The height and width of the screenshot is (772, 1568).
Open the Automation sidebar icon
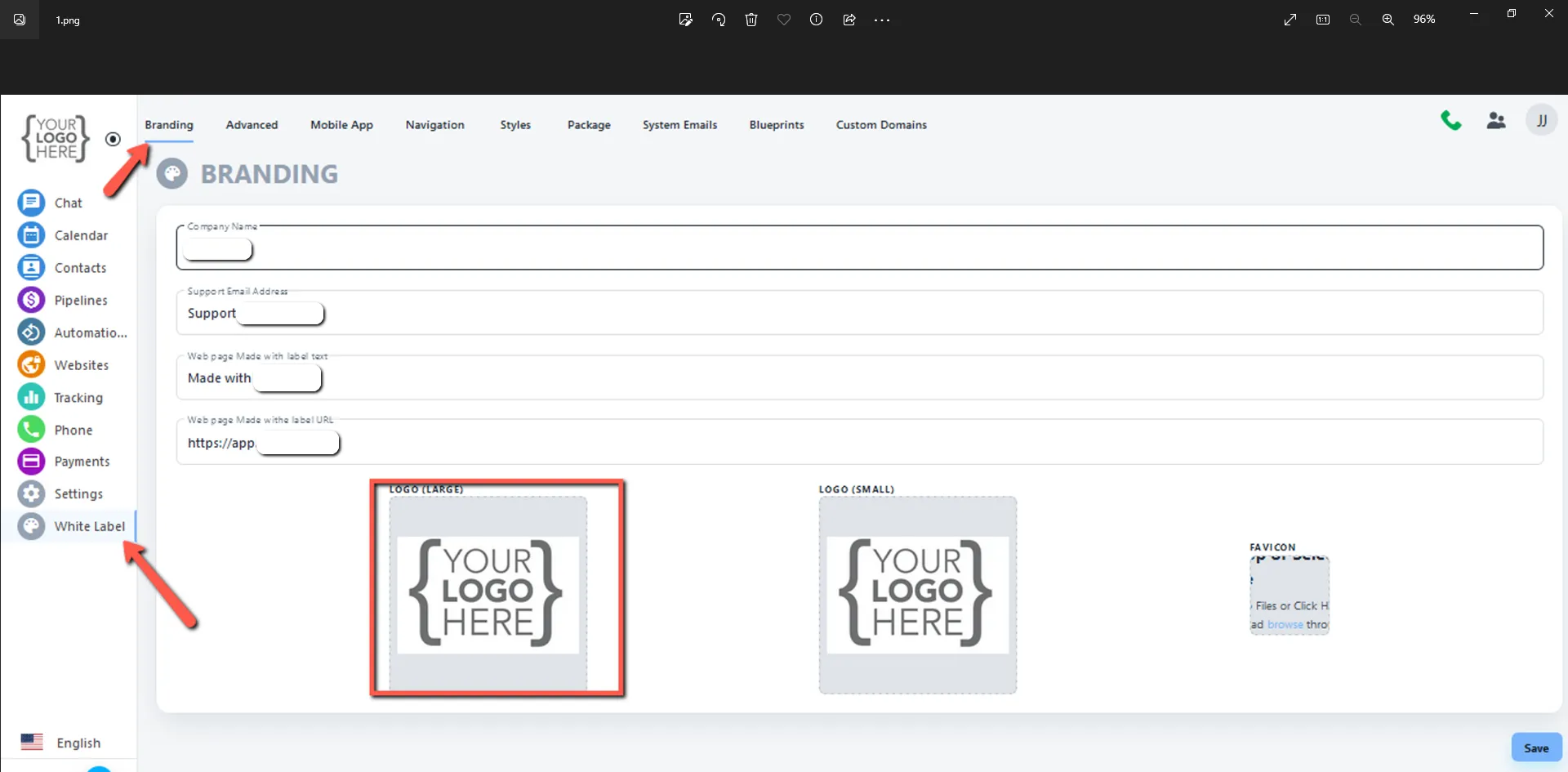[x=31, y=332]
